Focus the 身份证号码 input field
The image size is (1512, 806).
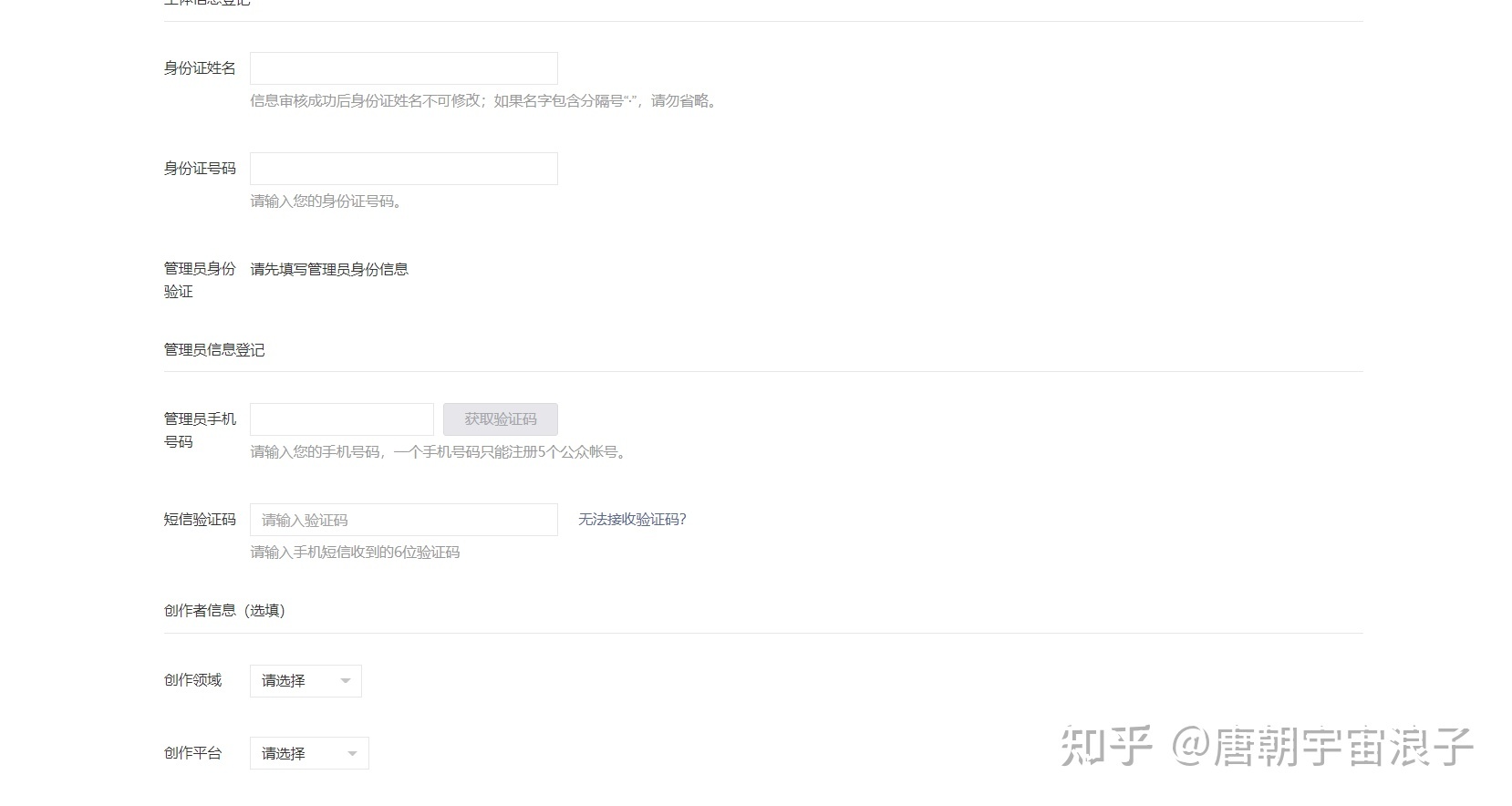(x=404, y=169)
